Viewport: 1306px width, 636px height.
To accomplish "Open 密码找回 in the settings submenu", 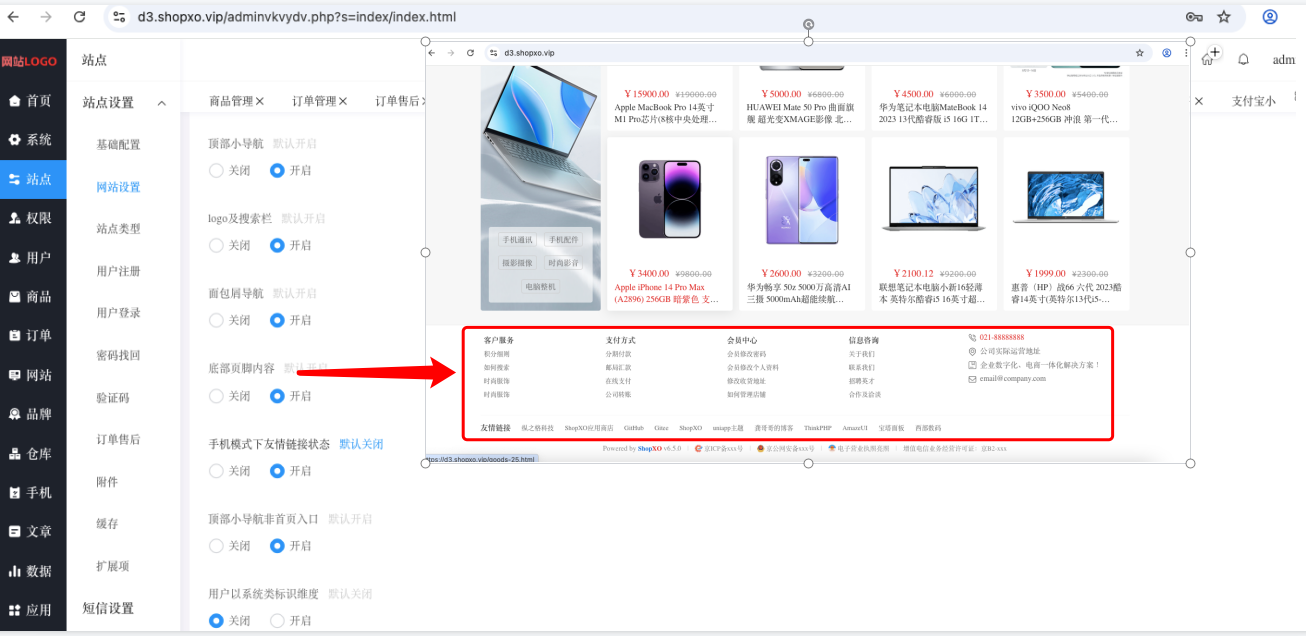I will 118,355.
